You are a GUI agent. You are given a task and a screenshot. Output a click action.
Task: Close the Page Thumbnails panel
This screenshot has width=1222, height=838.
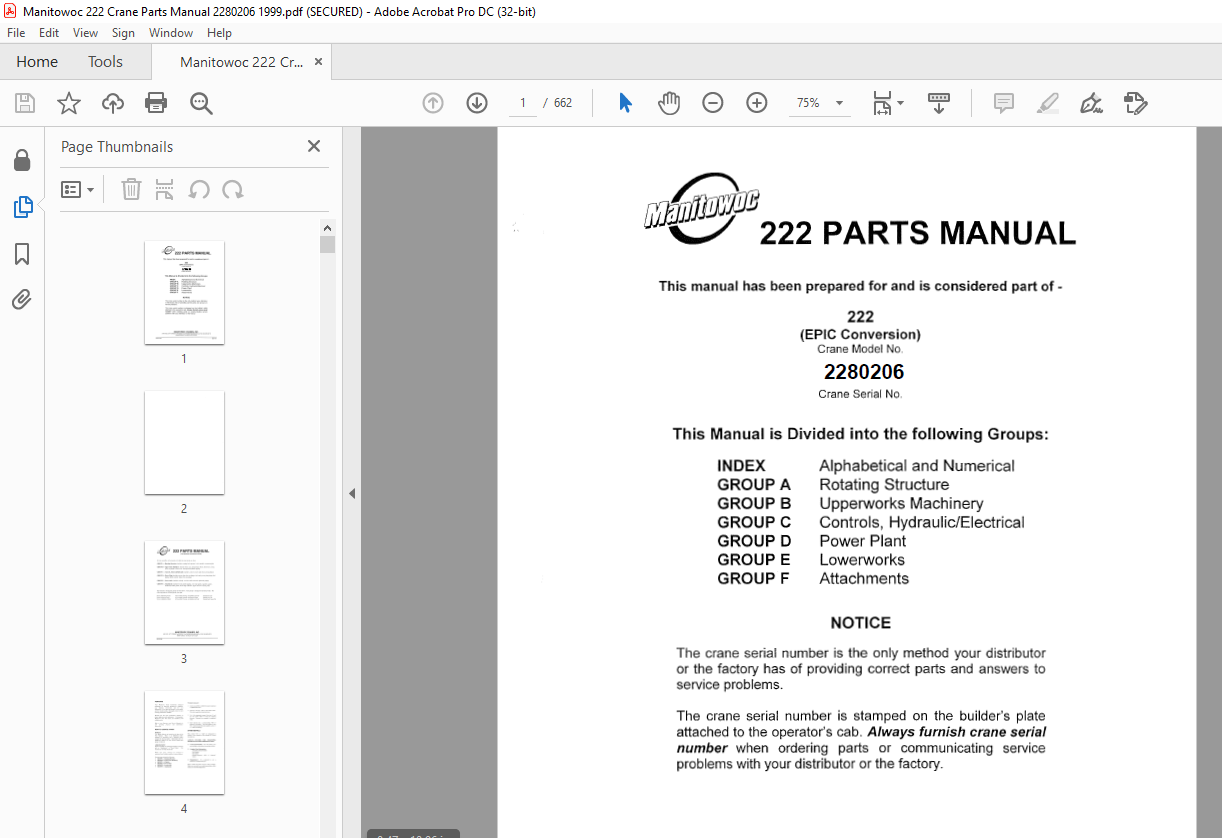[x=314, y=146]
